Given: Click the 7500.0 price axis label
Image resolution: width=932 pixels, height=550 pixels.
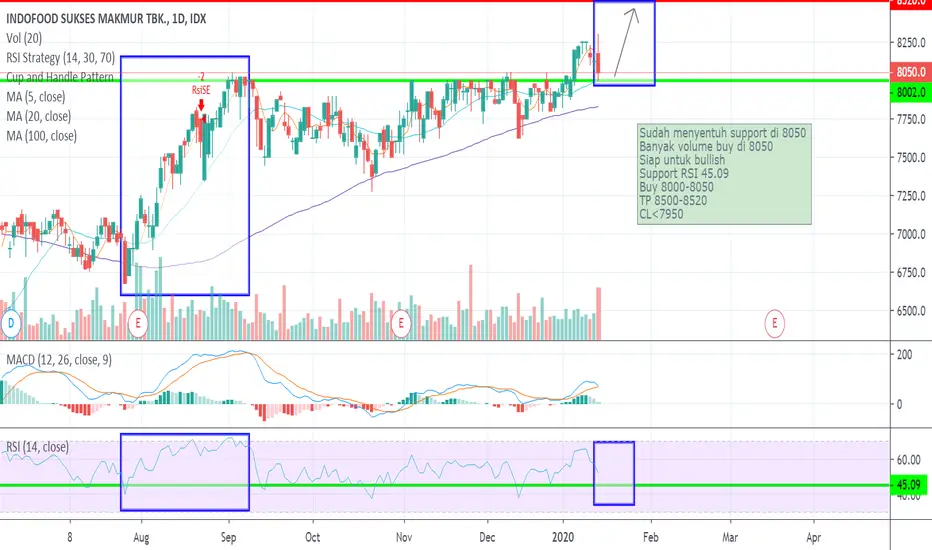Looking at the screenshot, I should pos(911,158).
